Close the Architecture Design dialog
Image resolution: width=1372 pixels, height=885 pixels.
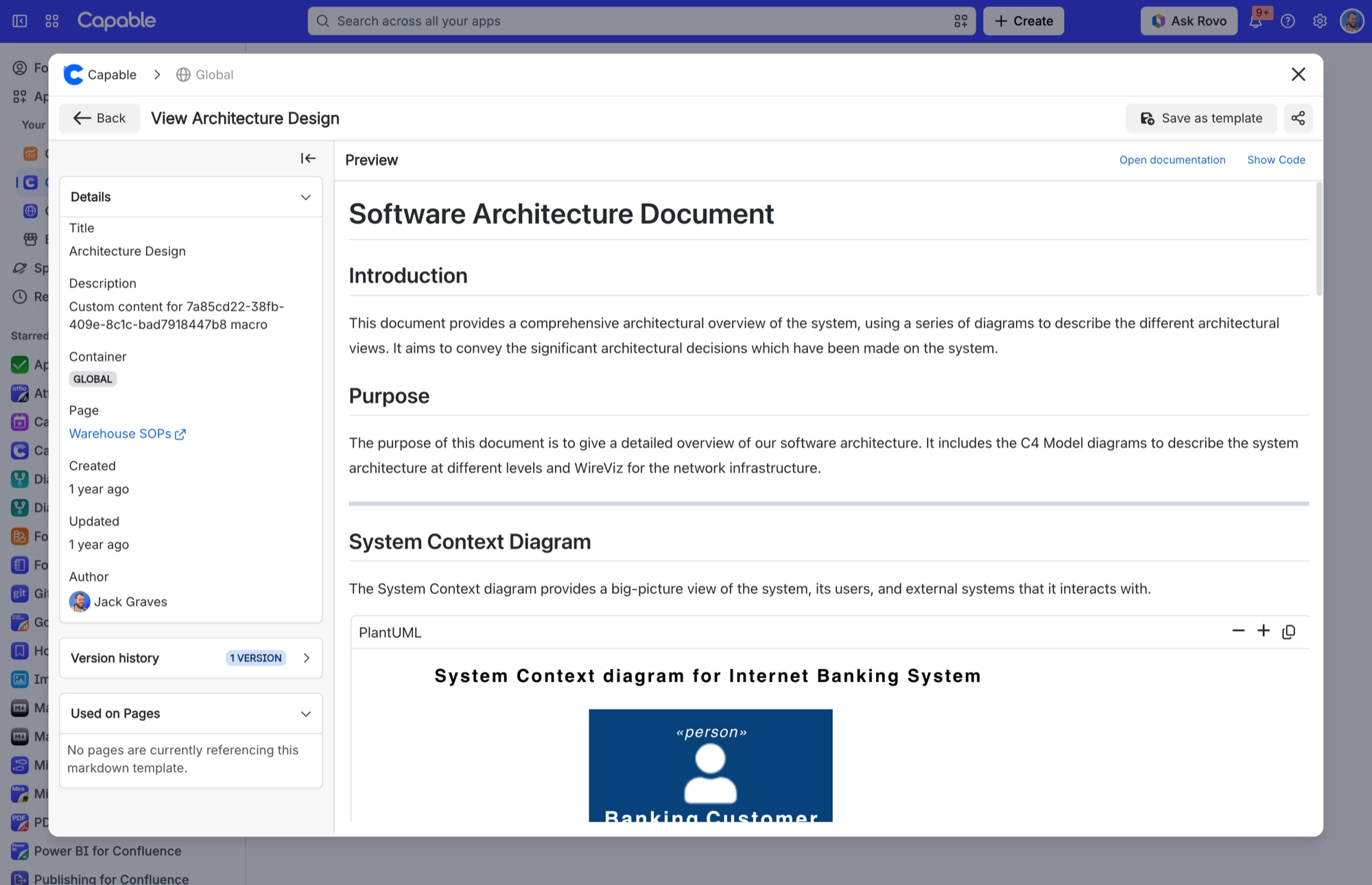pyautogui.click(x=1298, y=74)
